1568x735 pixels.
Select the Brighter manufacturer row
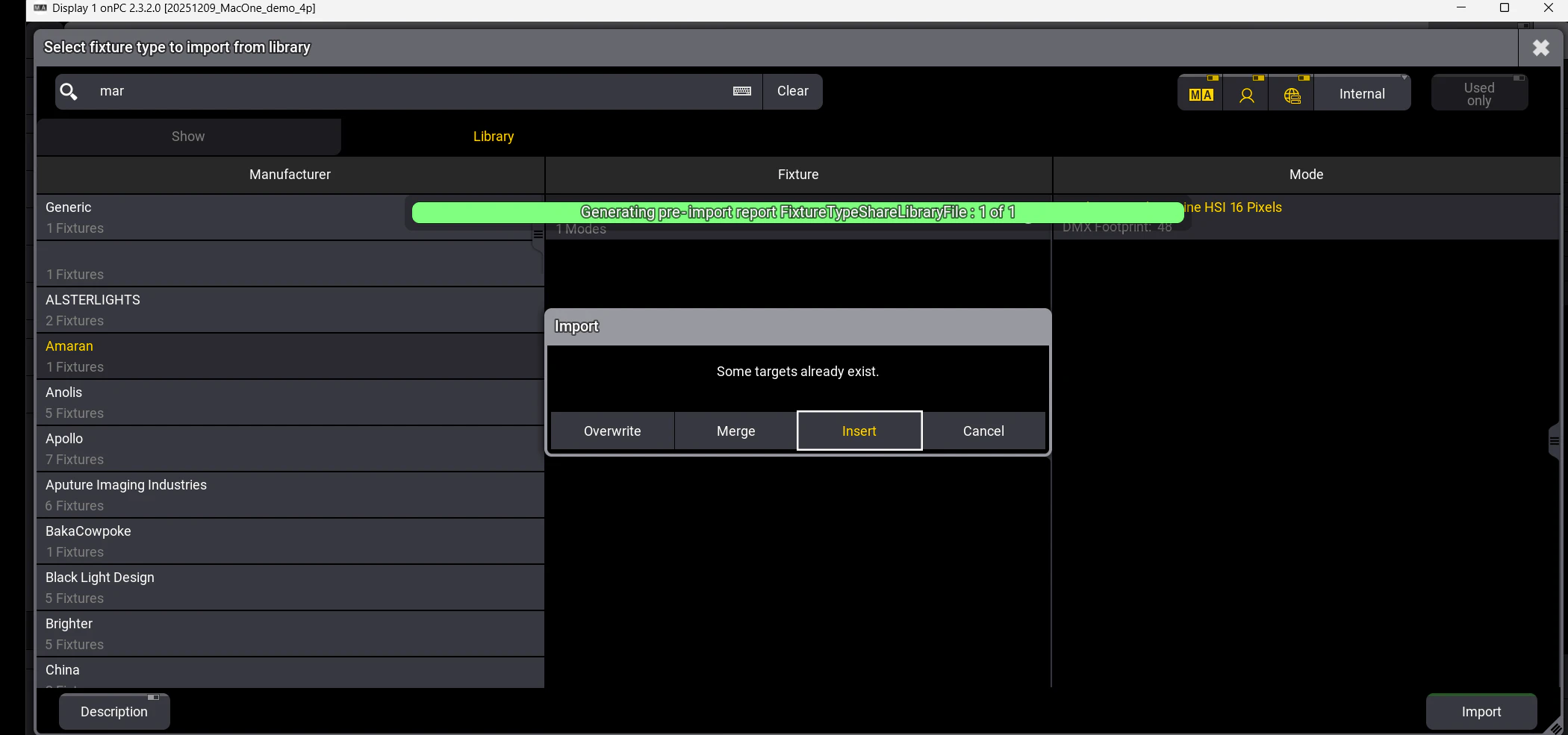[290, 634]
